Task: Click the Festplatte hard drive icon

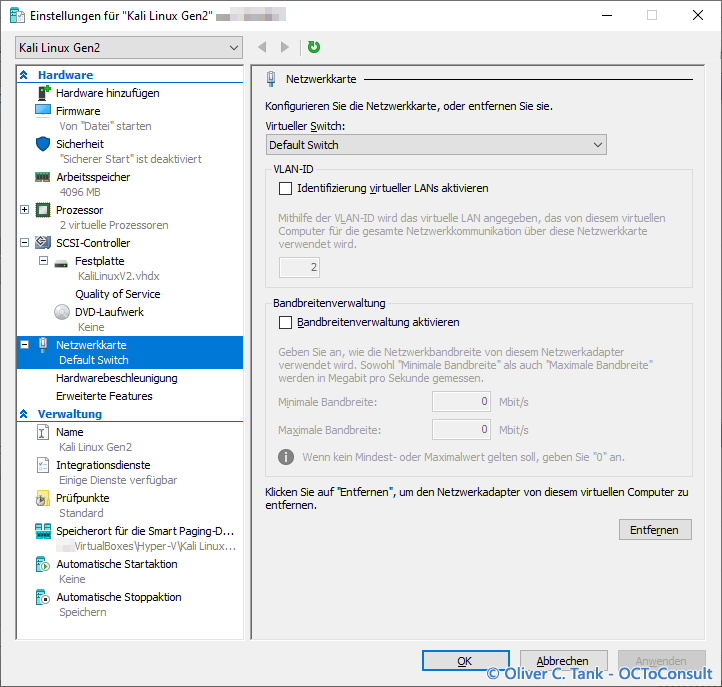Action: [x=61, y=263]
